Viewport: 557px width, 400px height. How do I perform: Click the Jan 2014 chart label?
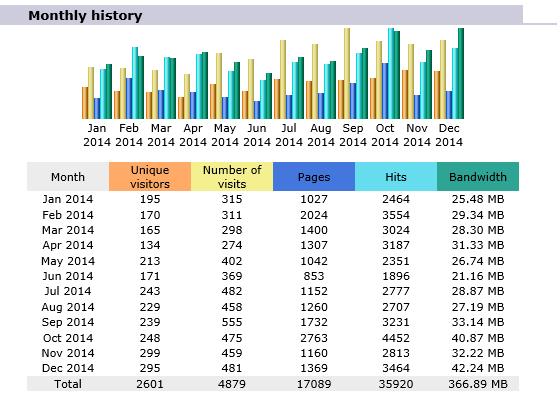(97, 135)
